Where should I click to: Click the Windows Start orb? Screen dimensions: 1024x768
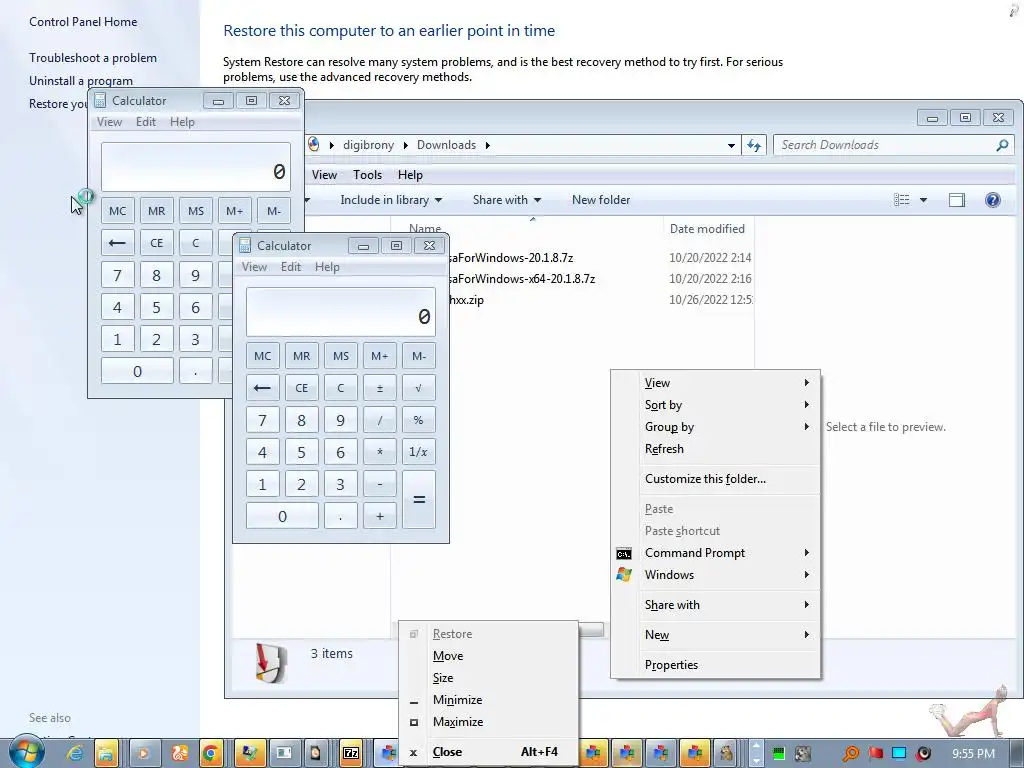point(26,752)
